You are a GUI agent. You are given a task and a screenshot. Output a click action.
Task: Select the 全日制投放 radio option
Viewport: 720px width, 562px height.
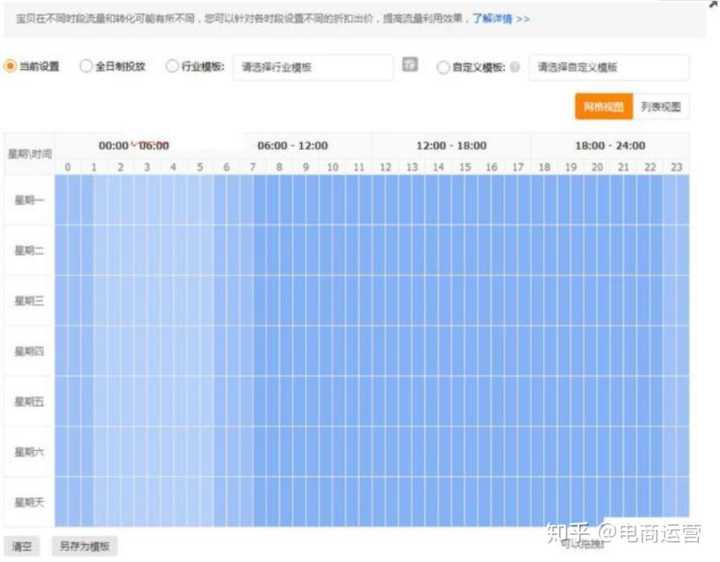pyautogui.click(x=85, y=66)
